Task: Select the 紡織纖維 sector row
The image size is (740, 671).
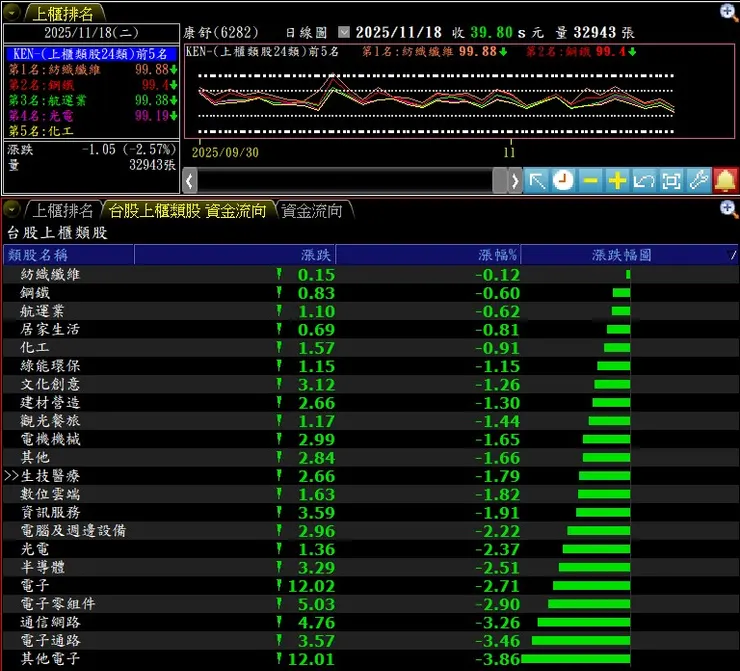Action: pos(370,274)
